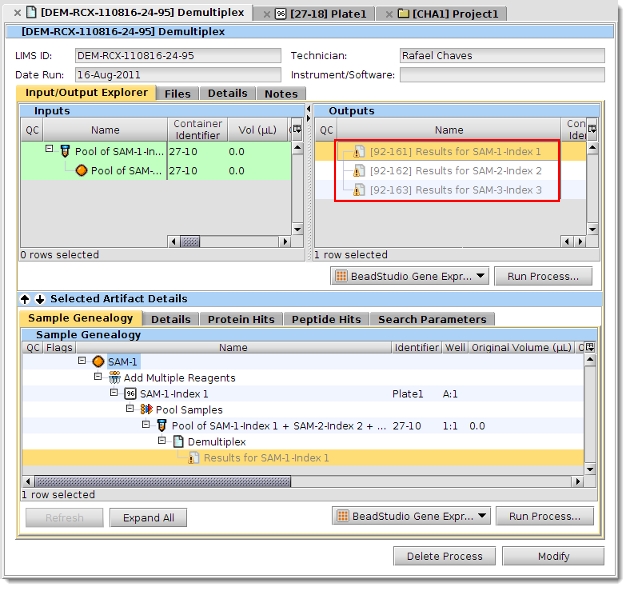Collapse the pool row in Inputs table
This screenshot has width=628, height=589.
point(49,151)
